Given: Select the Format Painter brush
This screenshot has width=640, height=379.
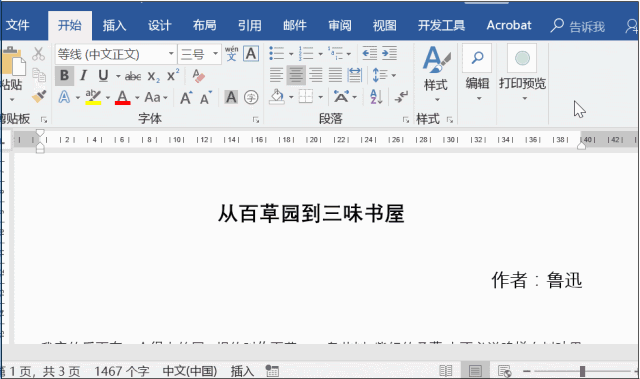Looking at the screenshot, I should click(39, 97).
